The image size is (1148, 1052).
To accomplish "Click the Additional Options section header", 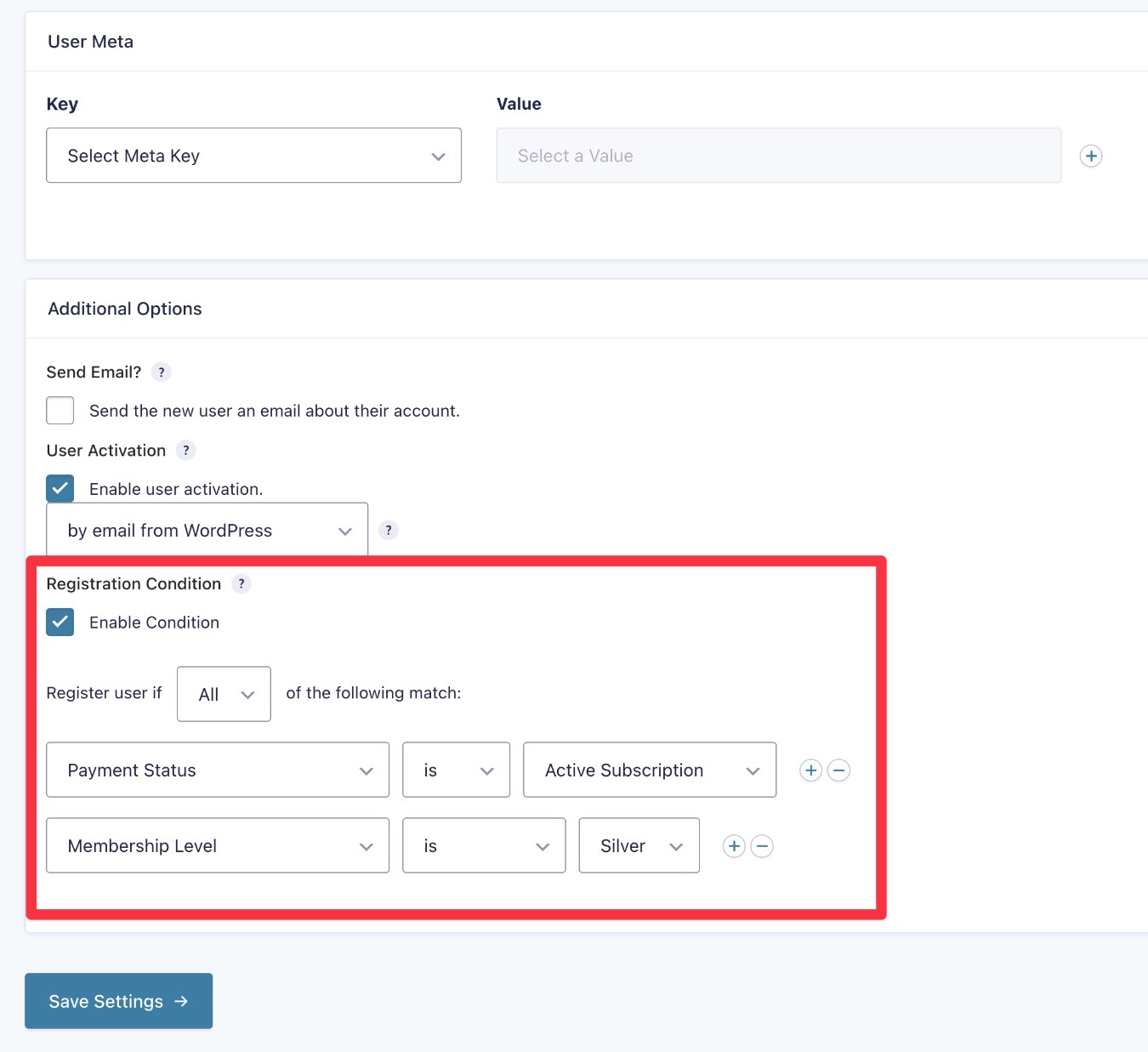I will tap(124, 308).
